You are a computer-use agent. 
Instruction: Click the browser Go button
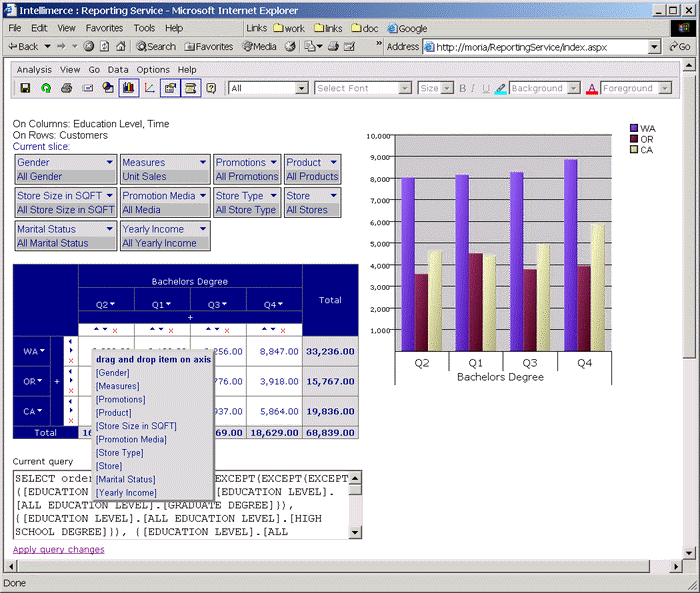tap(680, 46)
